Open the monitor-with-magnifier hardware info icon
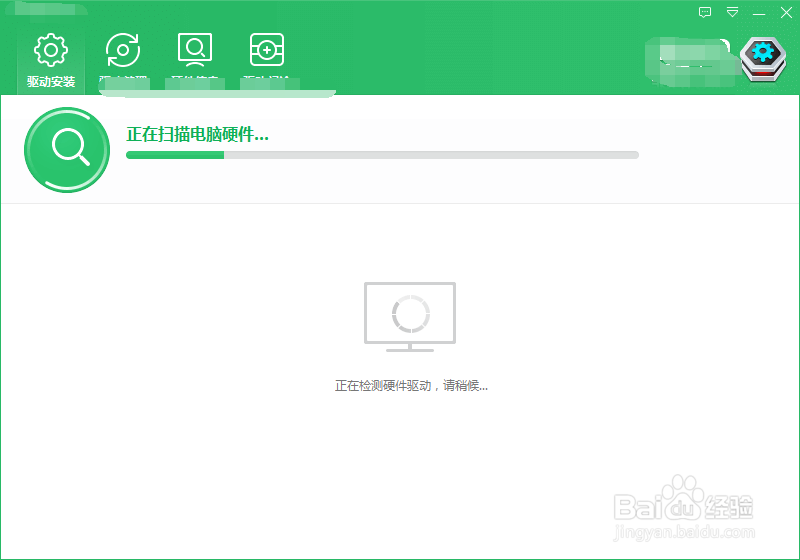Screen dimensions: 800x560 tap(195, 50)
